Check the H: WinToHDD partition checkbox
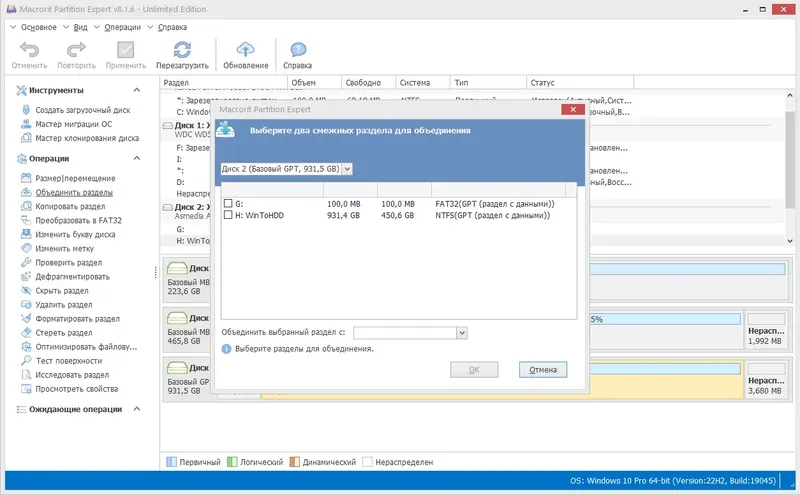The height and width of the screenshot is (495, 800). pos(228,215)
